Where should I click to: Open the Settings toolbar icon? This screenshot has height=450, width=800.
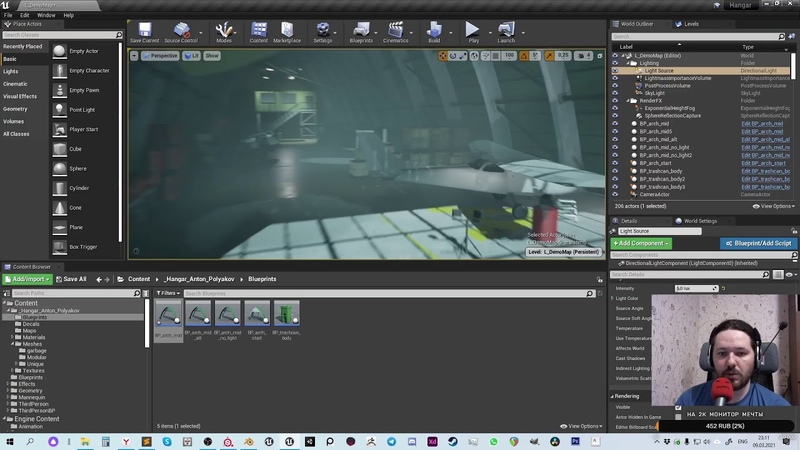tap(322, 32)
